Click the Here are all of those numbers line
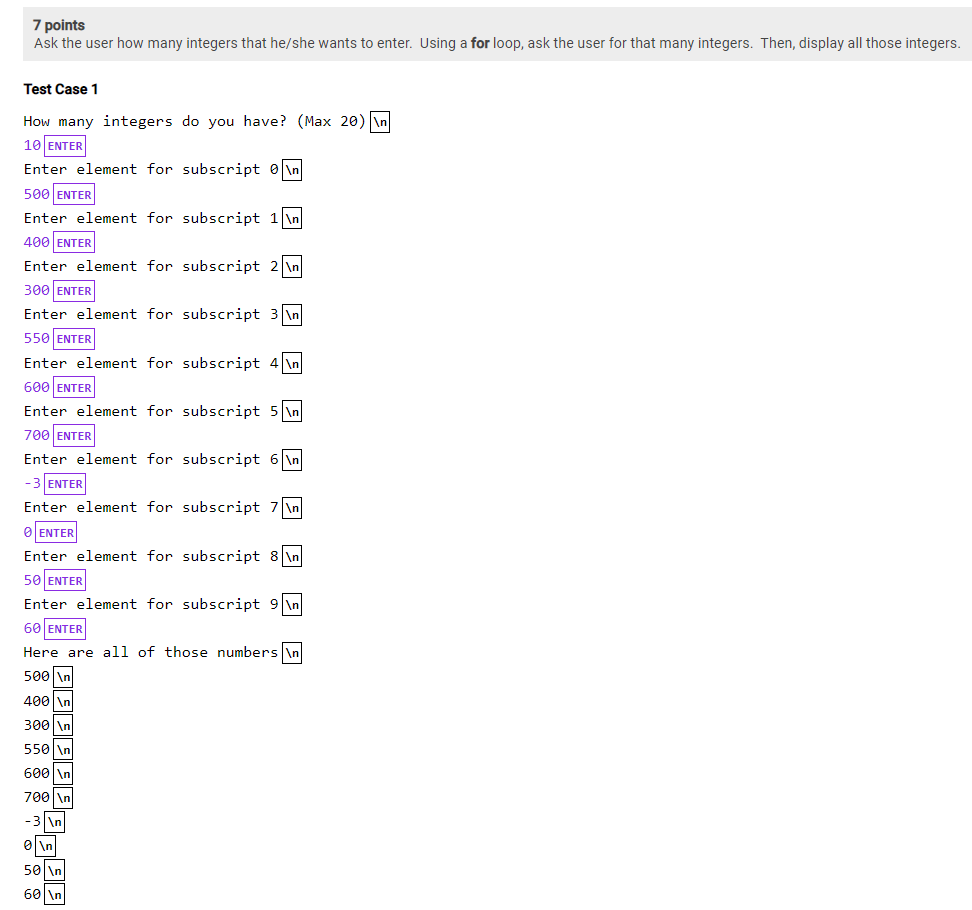 pyautogui.click(x=149, y=652)
